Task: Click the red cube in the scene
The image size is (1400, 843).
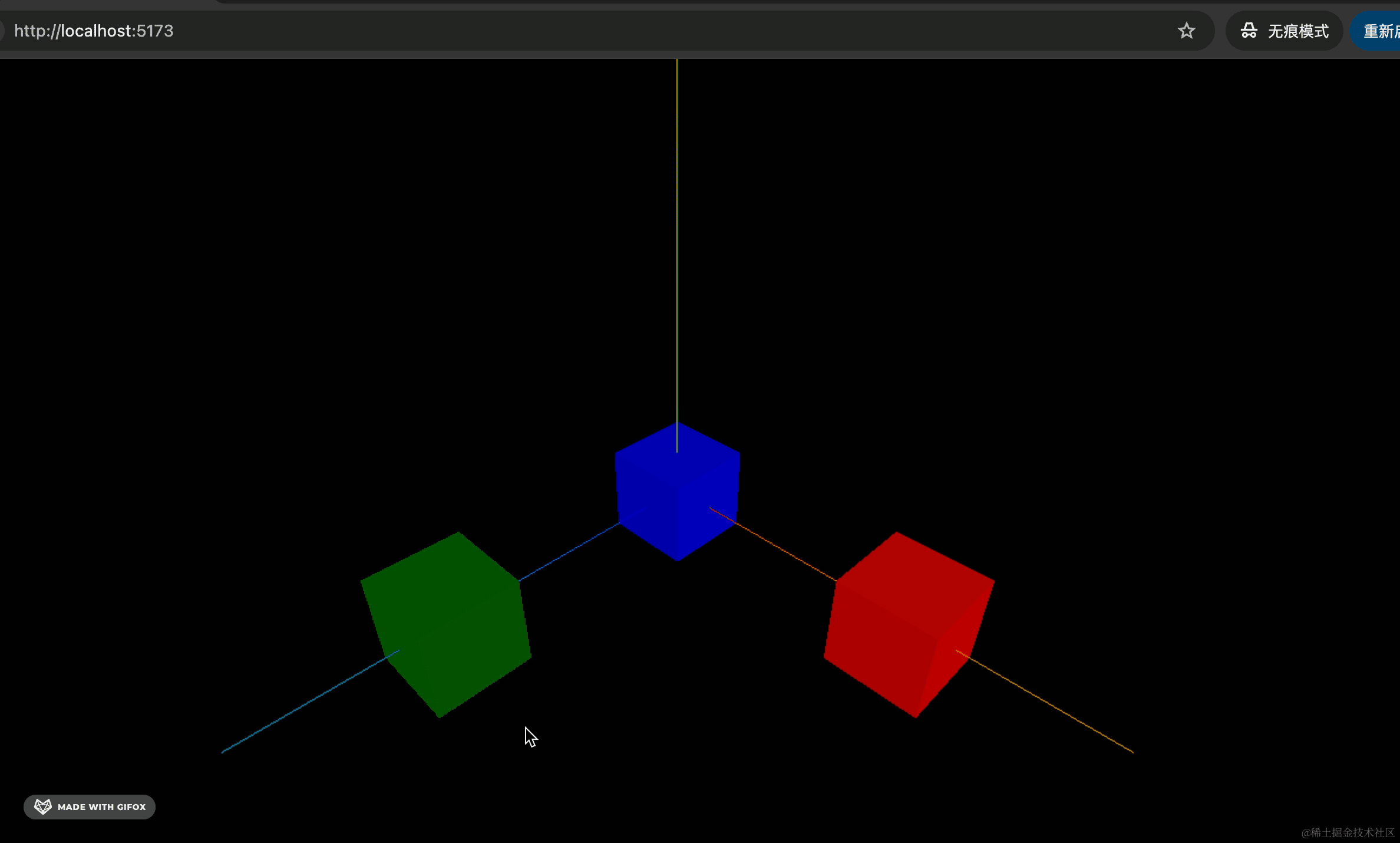Action: pos(909,625)
